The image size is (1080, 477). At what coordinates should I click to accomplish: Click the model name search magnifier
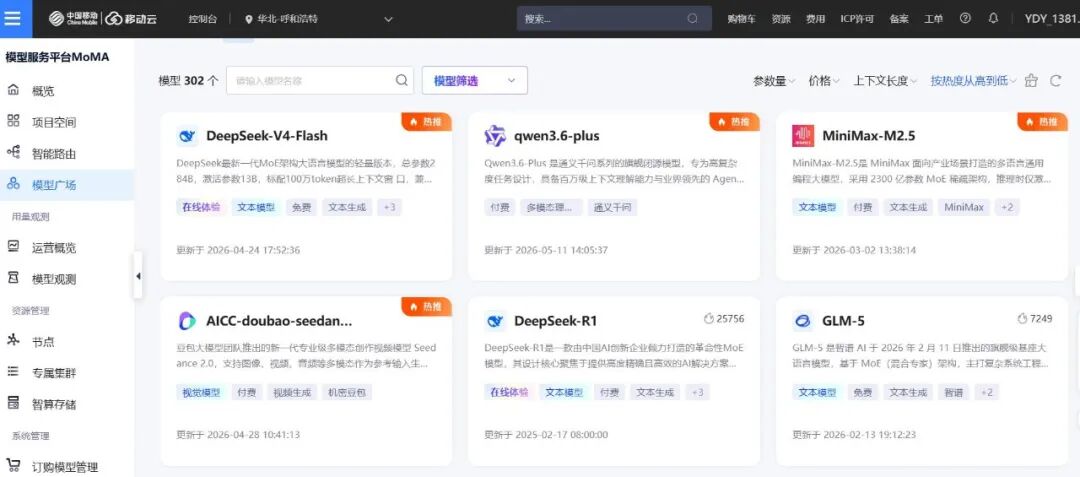[402, 81]
